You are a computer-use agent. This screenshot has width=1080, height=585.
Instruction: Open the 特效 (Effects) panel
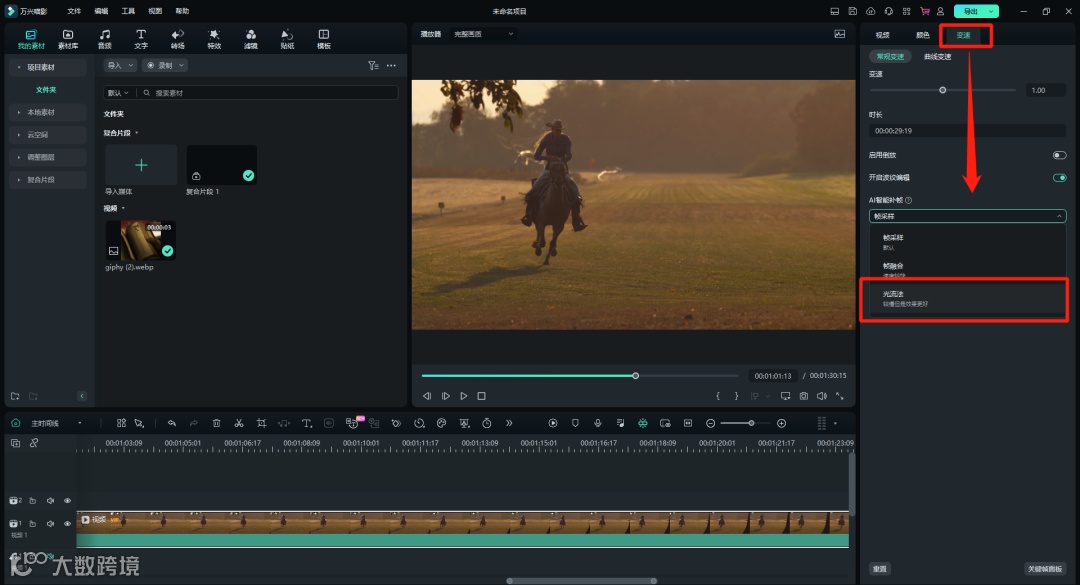pos(214,39)
